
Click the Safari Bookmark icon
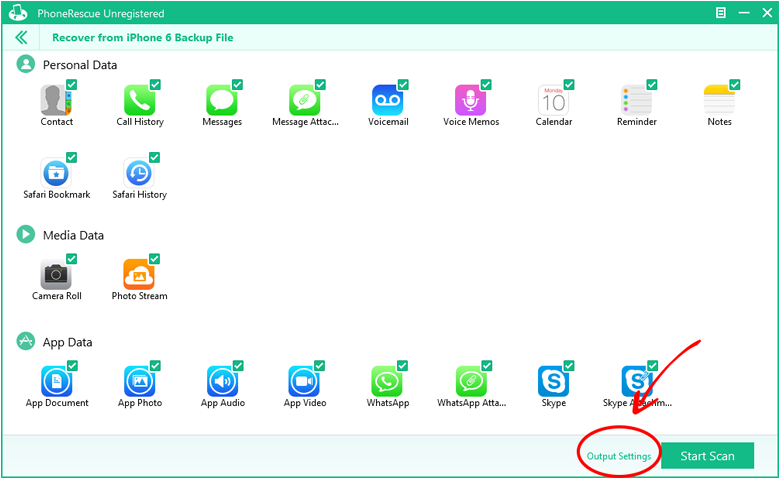[56, 173]
